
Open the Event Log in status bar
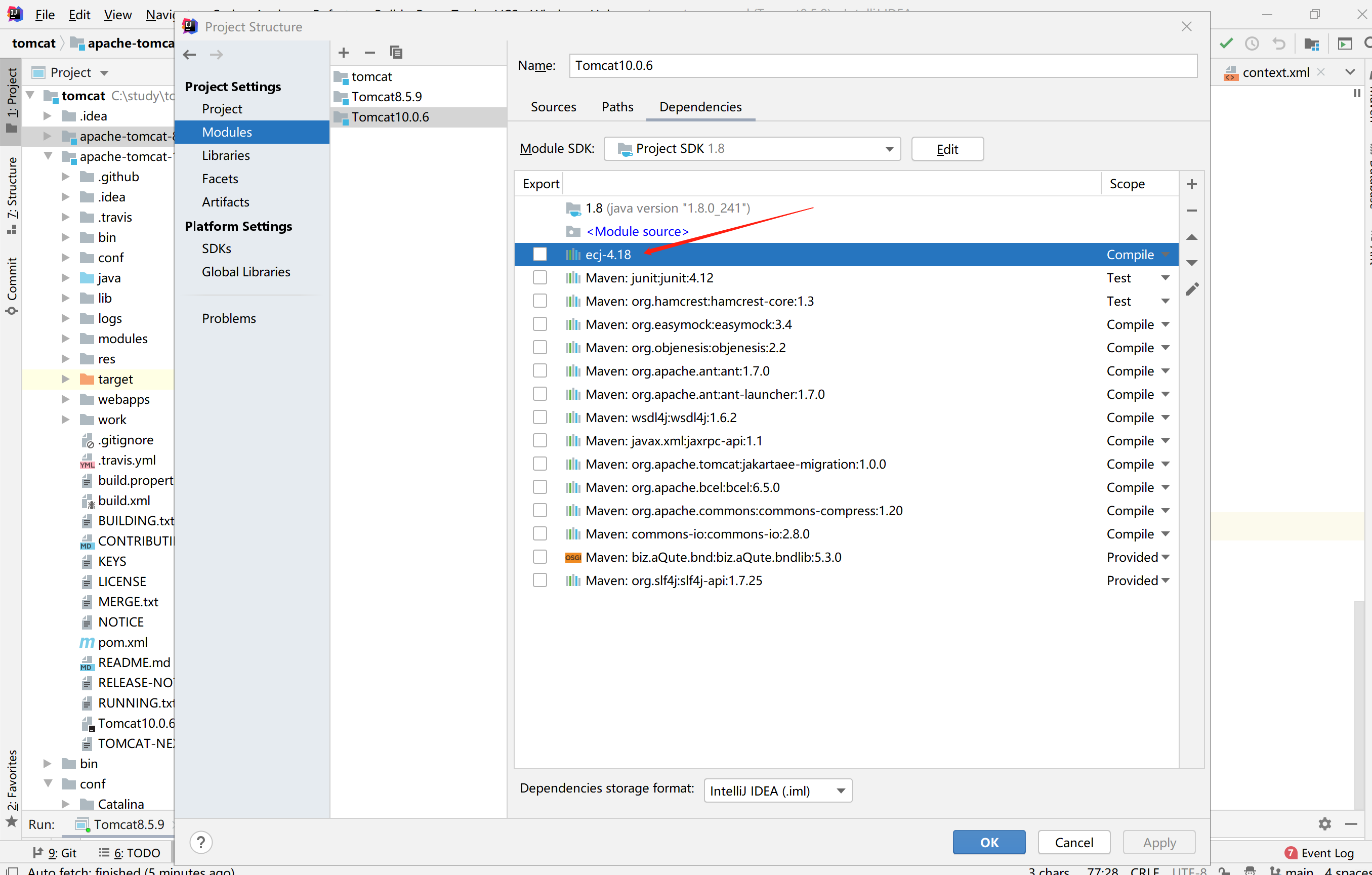coord(1318,852)
